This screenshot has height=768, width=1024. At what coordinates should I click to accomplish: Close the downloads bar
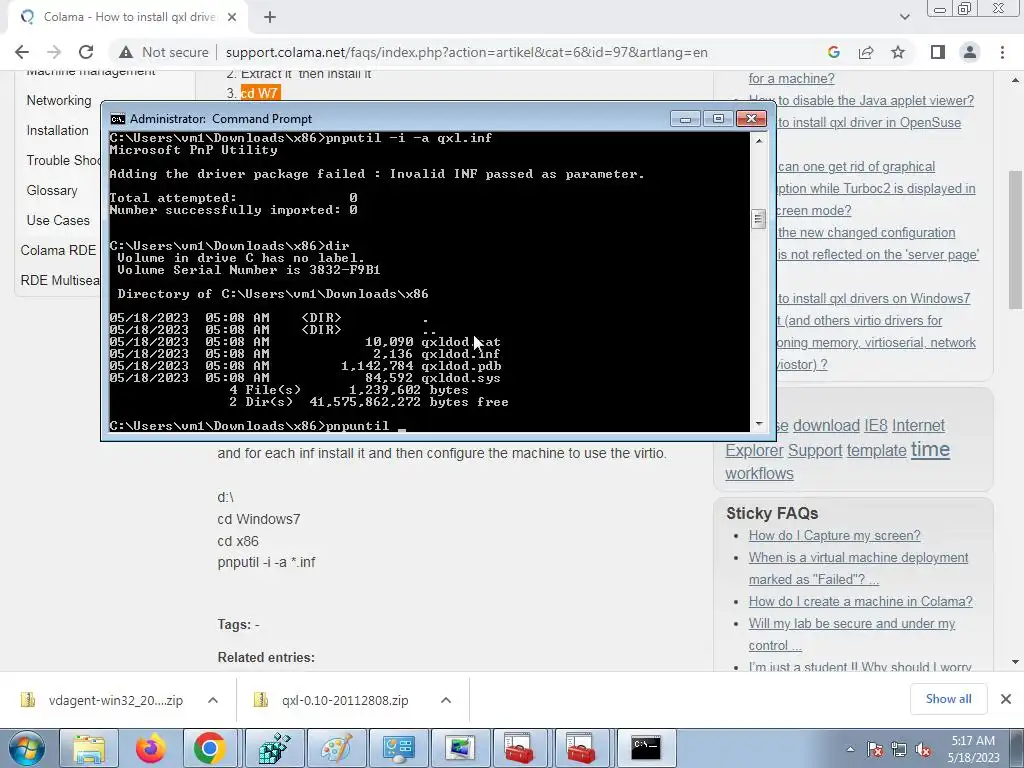[x=1006, y=699]
